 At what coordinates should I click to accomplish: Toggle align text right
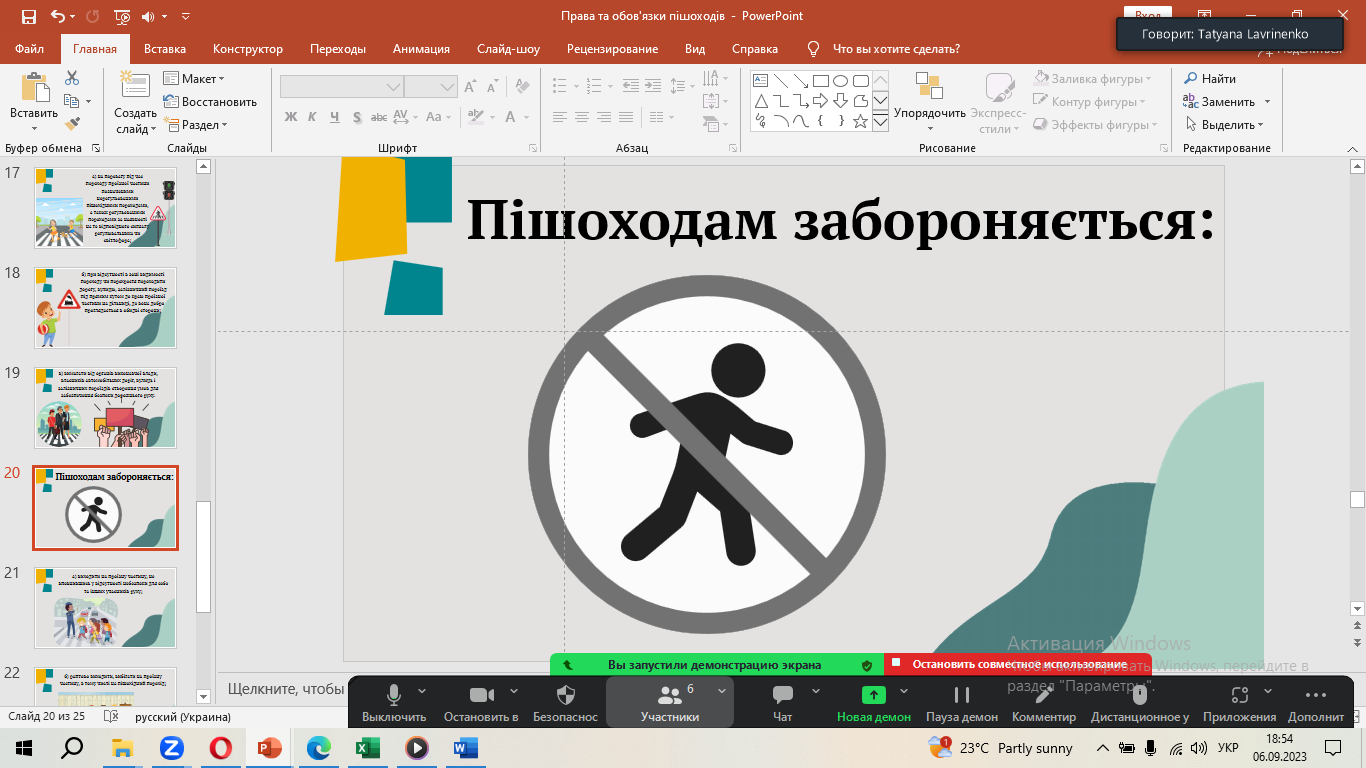click(604, 117)
